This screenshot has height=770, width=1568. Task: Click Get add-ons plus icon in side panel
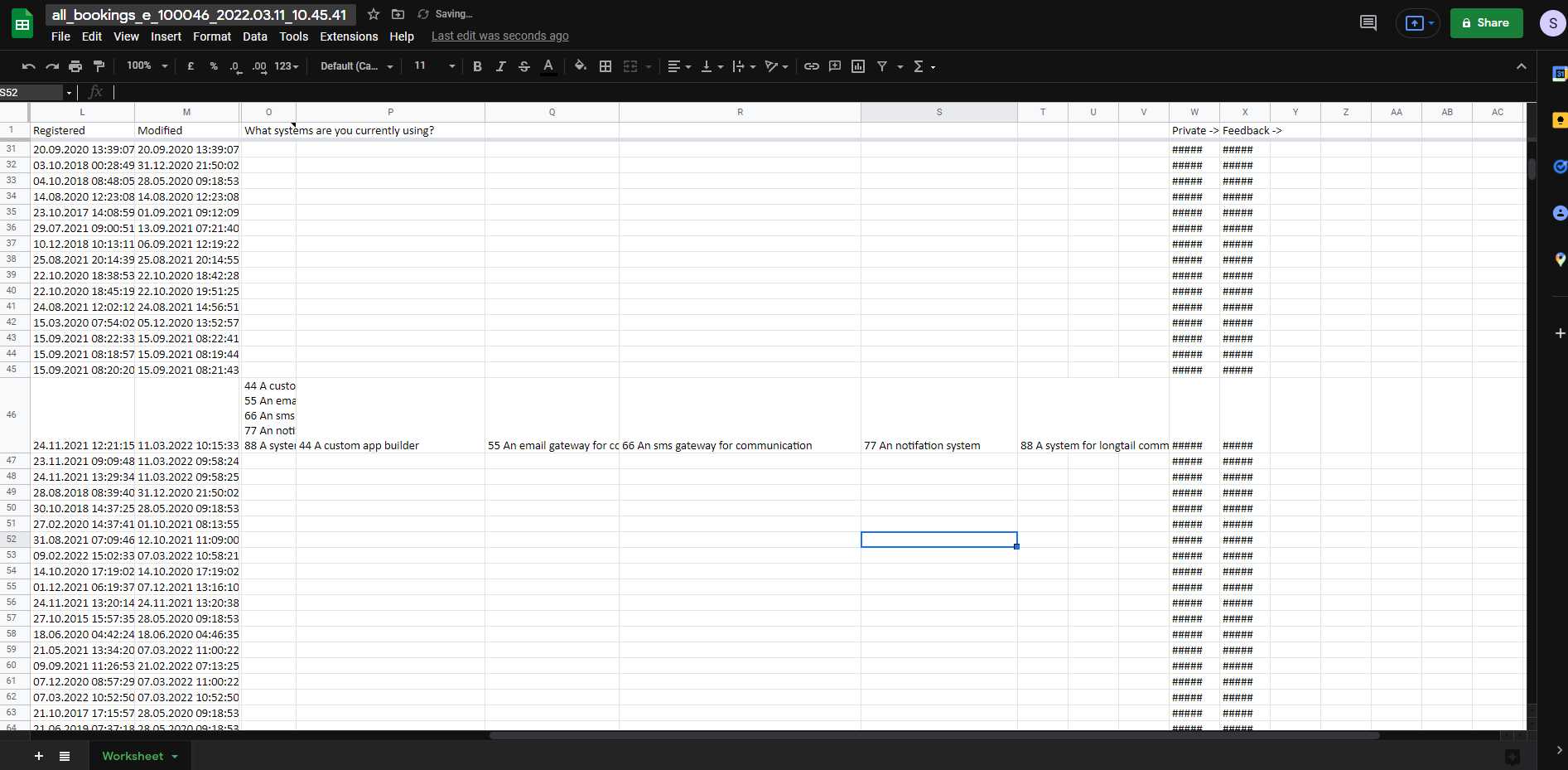coord(1560,333)
